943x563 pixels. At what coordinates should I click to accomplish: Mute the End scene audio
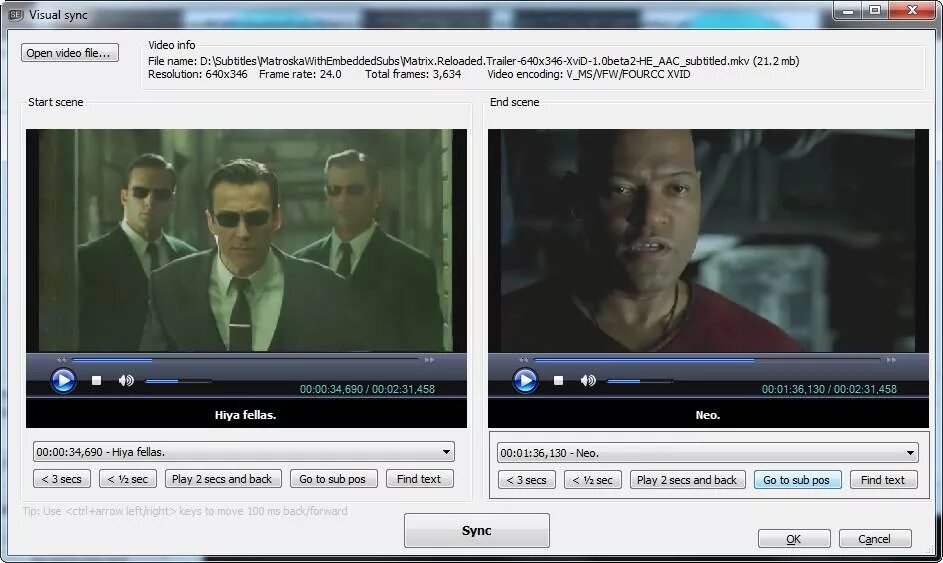coord(588,381)
